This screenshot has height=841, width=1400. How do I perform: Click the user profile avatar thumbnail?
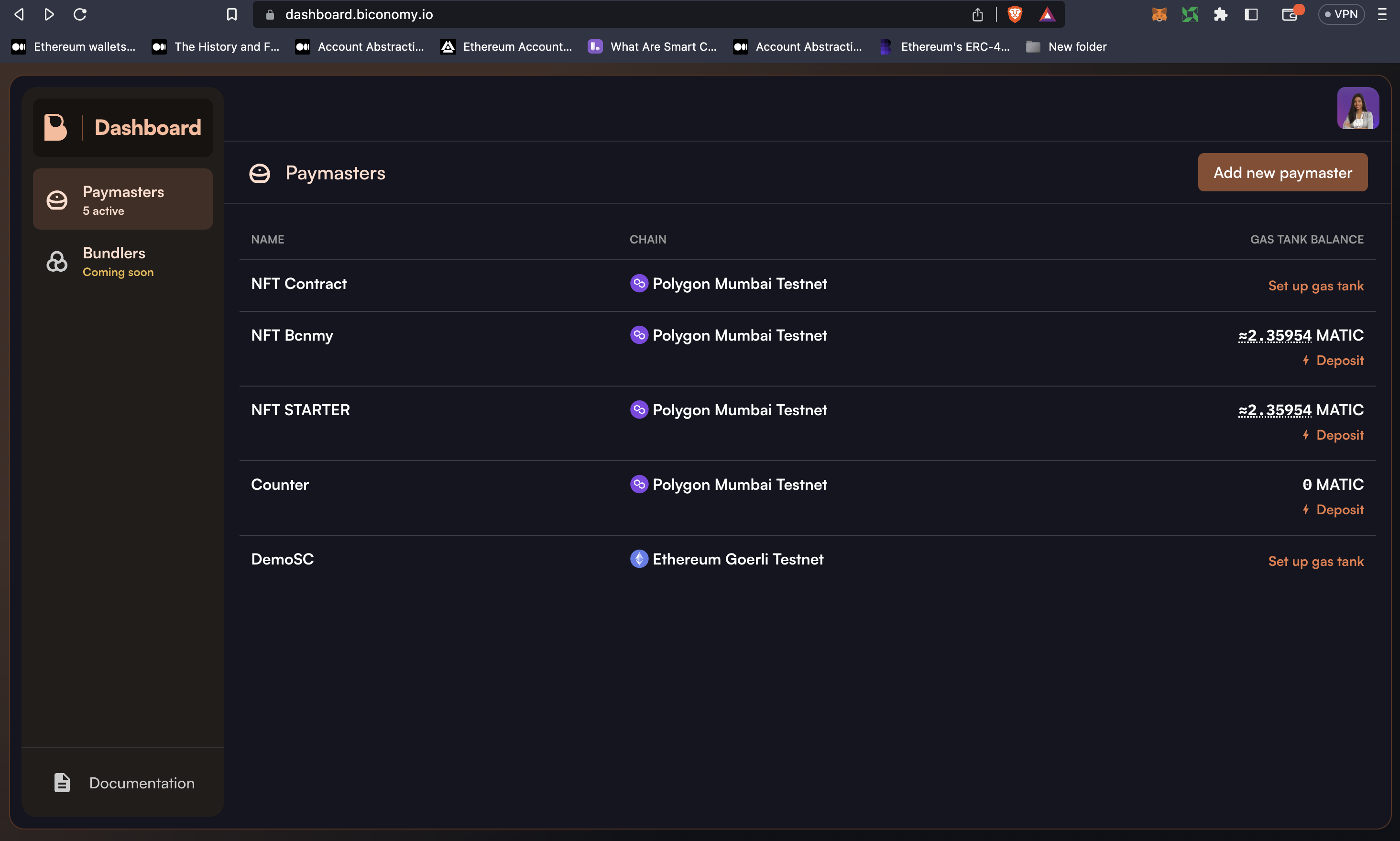point(1357,108)
